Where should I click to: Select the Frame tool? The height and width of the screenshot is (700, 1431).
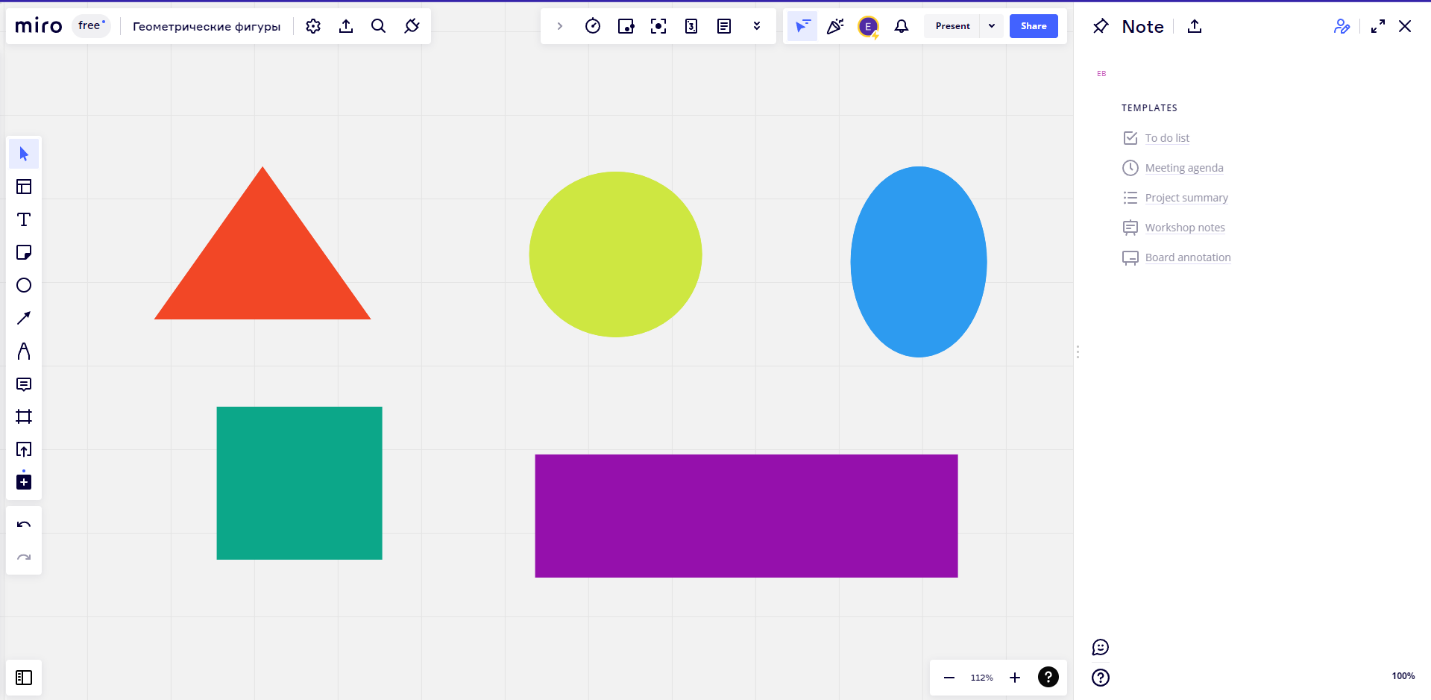tap(24, 417)
